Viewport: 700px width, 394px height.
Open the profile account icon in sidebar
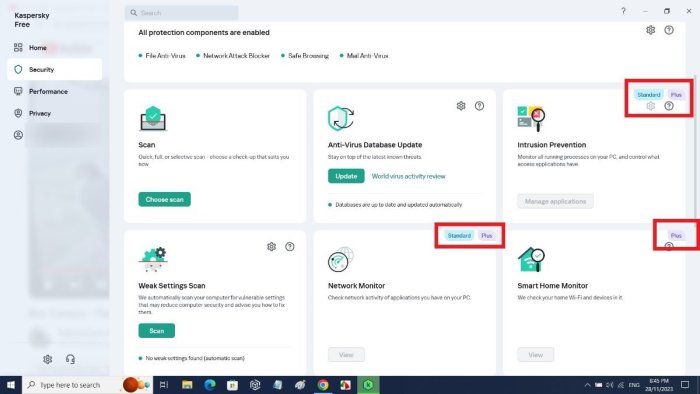coord(18,135)
